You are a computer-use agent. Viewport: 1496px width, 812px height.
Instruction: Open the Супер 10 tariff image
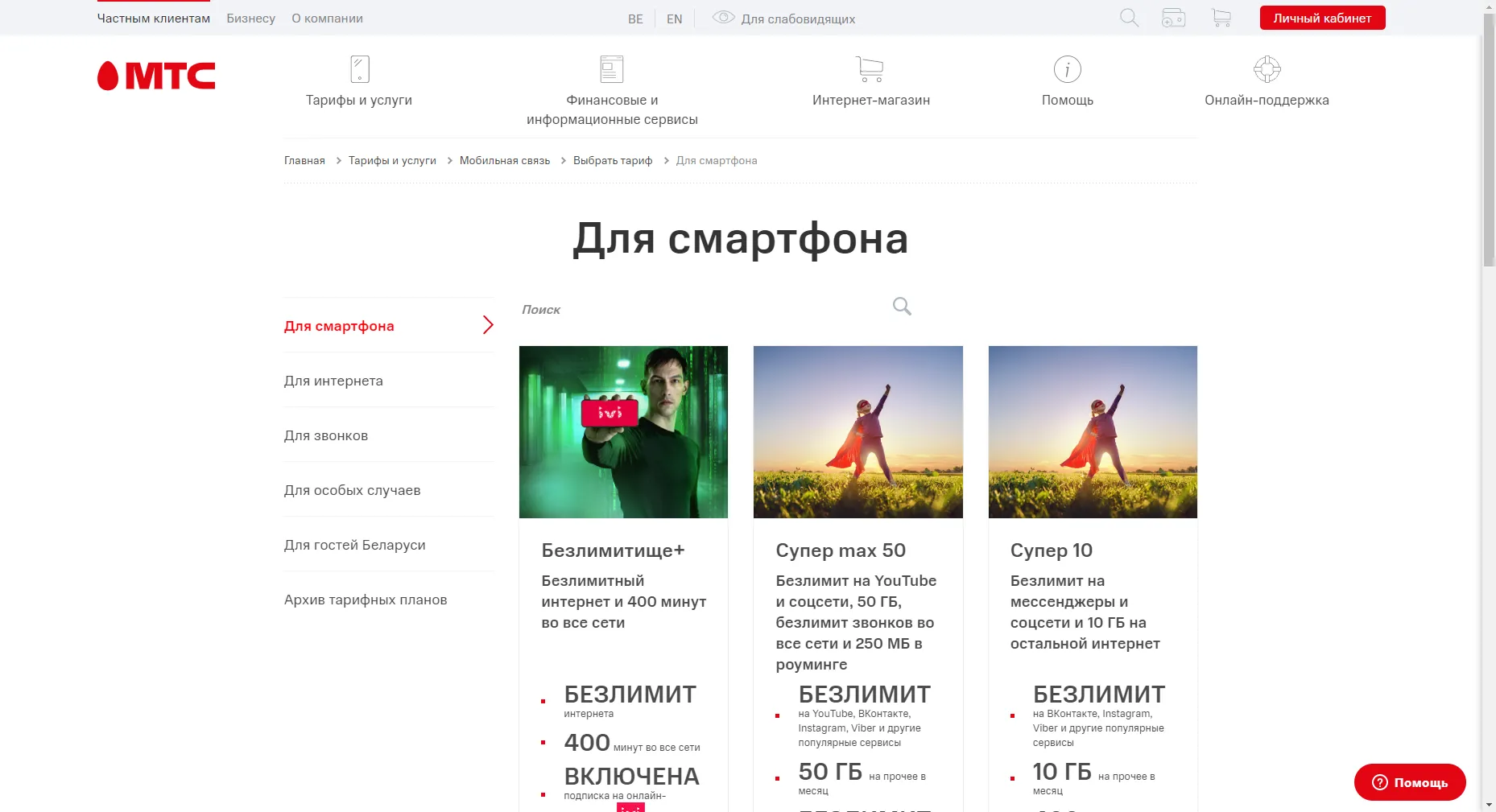pos(1093,432)
